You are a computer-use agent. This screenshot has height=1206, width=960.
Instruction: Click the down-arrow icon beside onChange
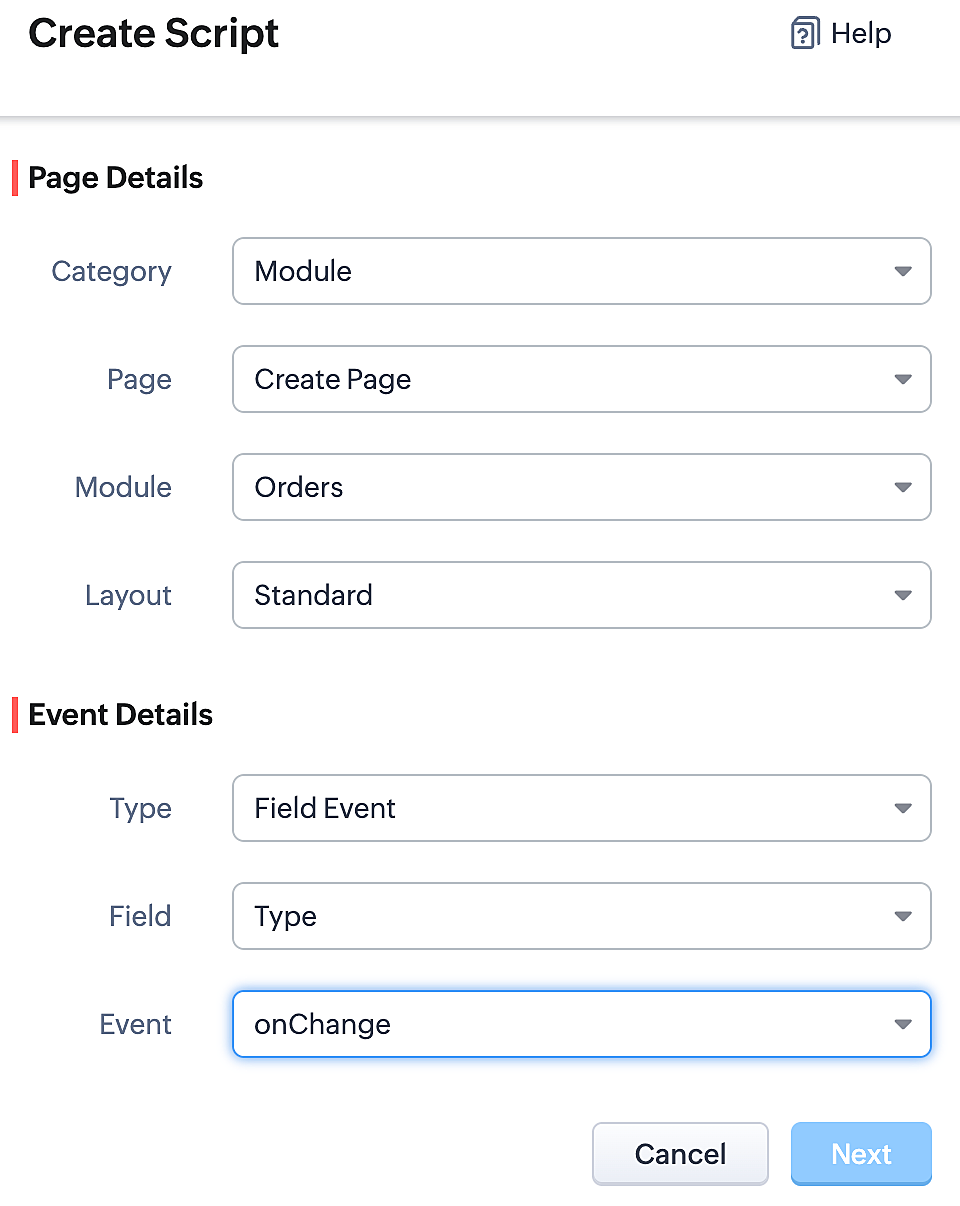pos(903,1024)
